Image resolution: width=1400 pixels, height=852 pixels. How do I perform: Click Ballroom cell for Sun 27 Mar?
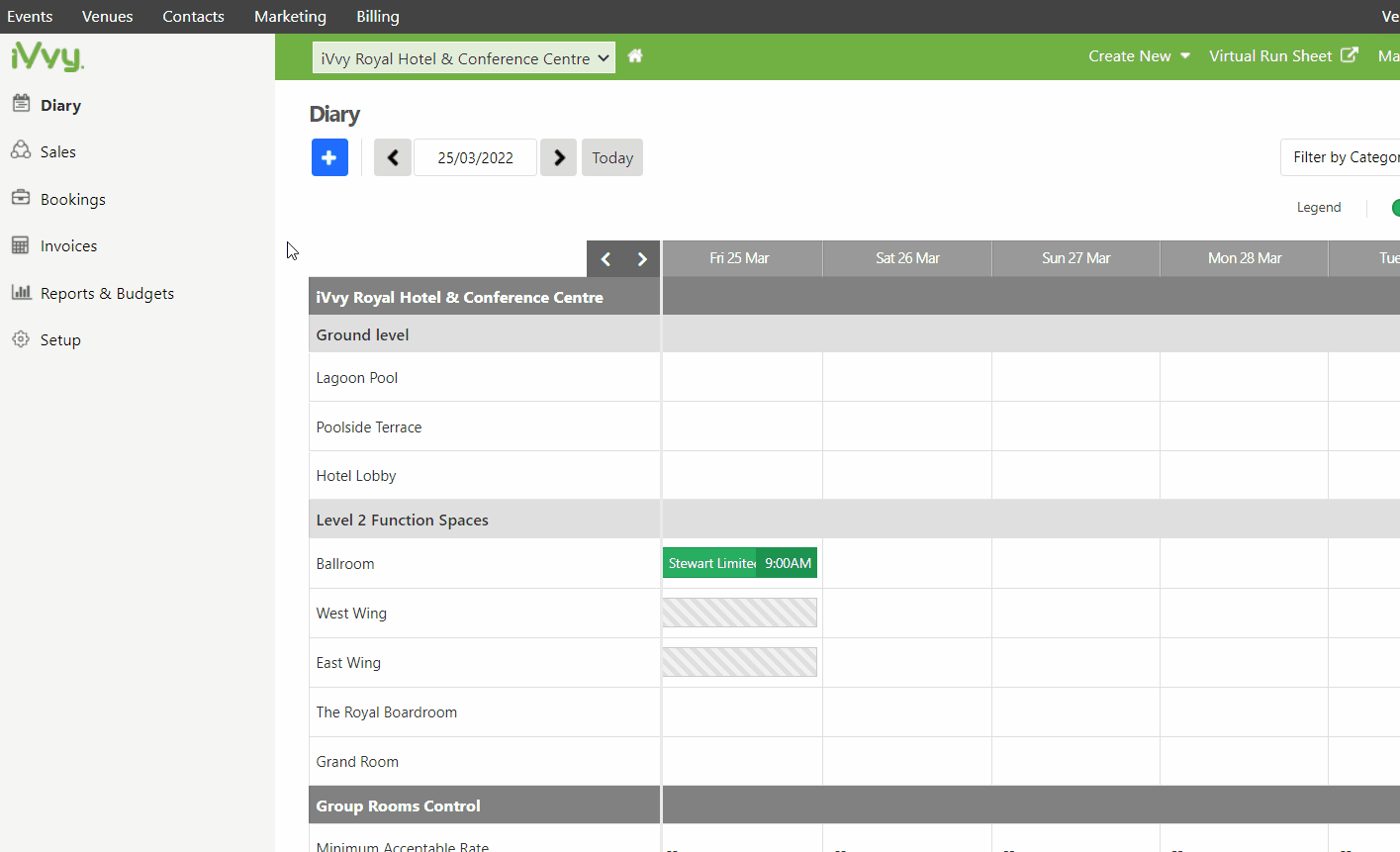pos(1075,563)
